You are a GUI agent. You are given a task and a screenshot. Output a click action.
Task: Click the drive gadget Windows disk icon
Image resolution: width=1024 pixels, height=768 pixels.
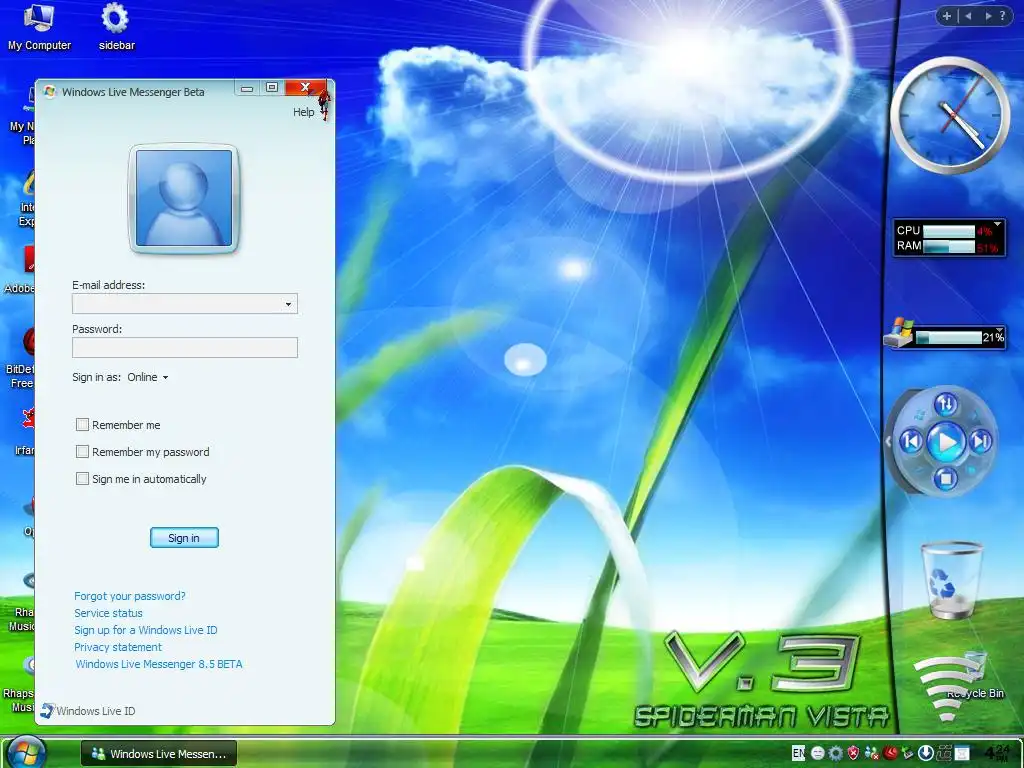pos(899,332)
